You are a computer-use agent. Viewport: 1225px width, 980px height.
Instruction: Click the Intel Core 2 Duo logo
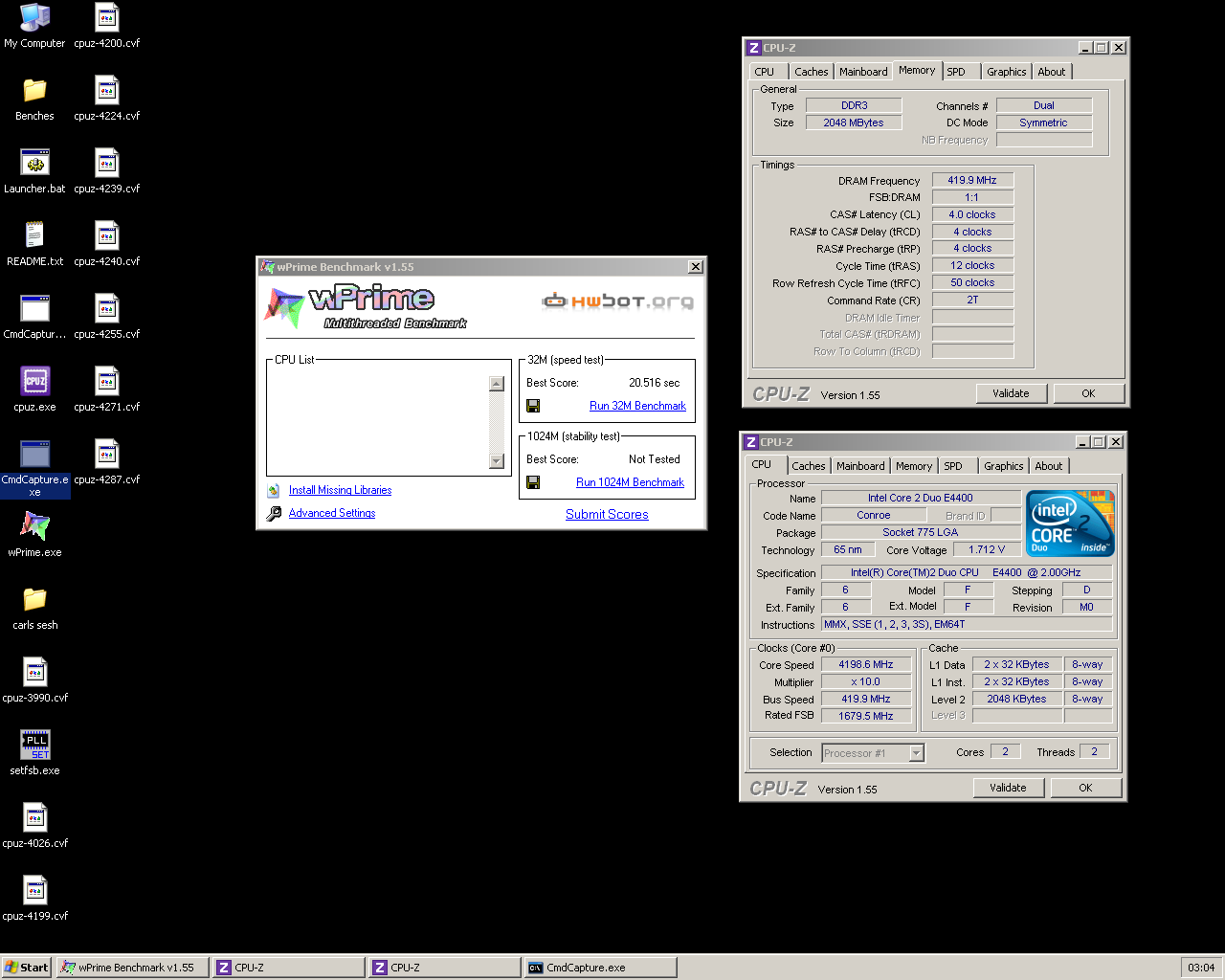click(x=1070, y=523)
